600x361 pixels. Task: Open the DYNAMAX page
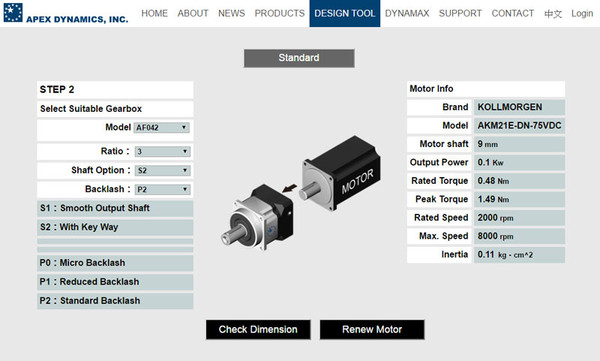(x=407, y=13)
